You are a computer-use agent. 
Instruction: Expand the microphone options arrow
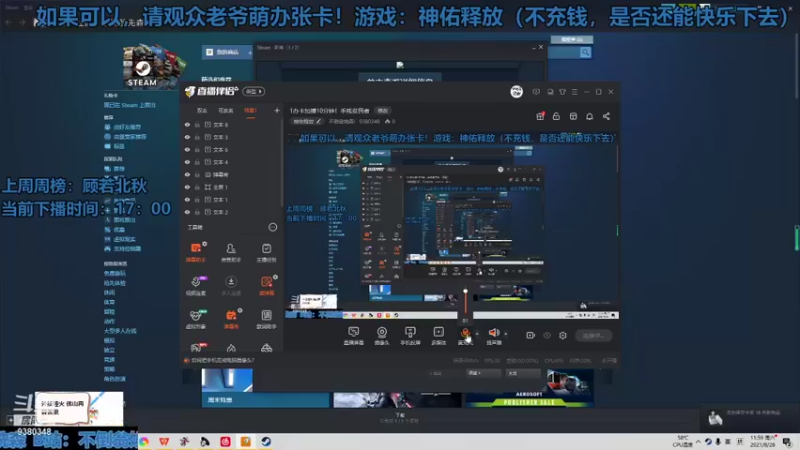point(477,334)
